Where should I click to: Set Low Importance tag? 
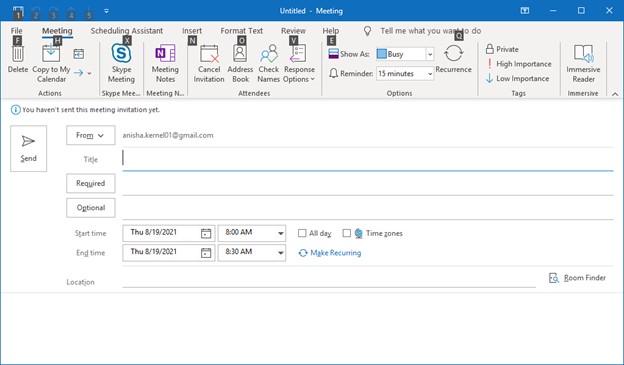517,79
